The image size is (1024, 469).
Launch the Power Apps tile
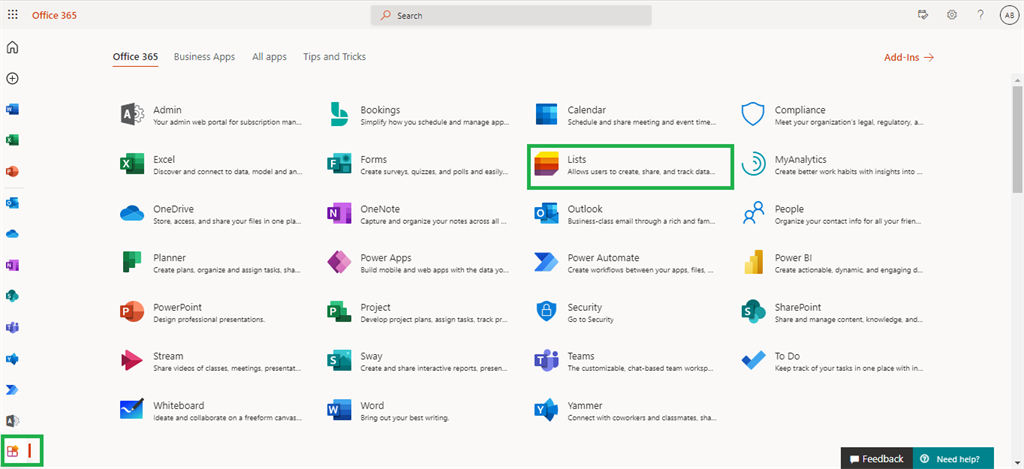point(418,263)
